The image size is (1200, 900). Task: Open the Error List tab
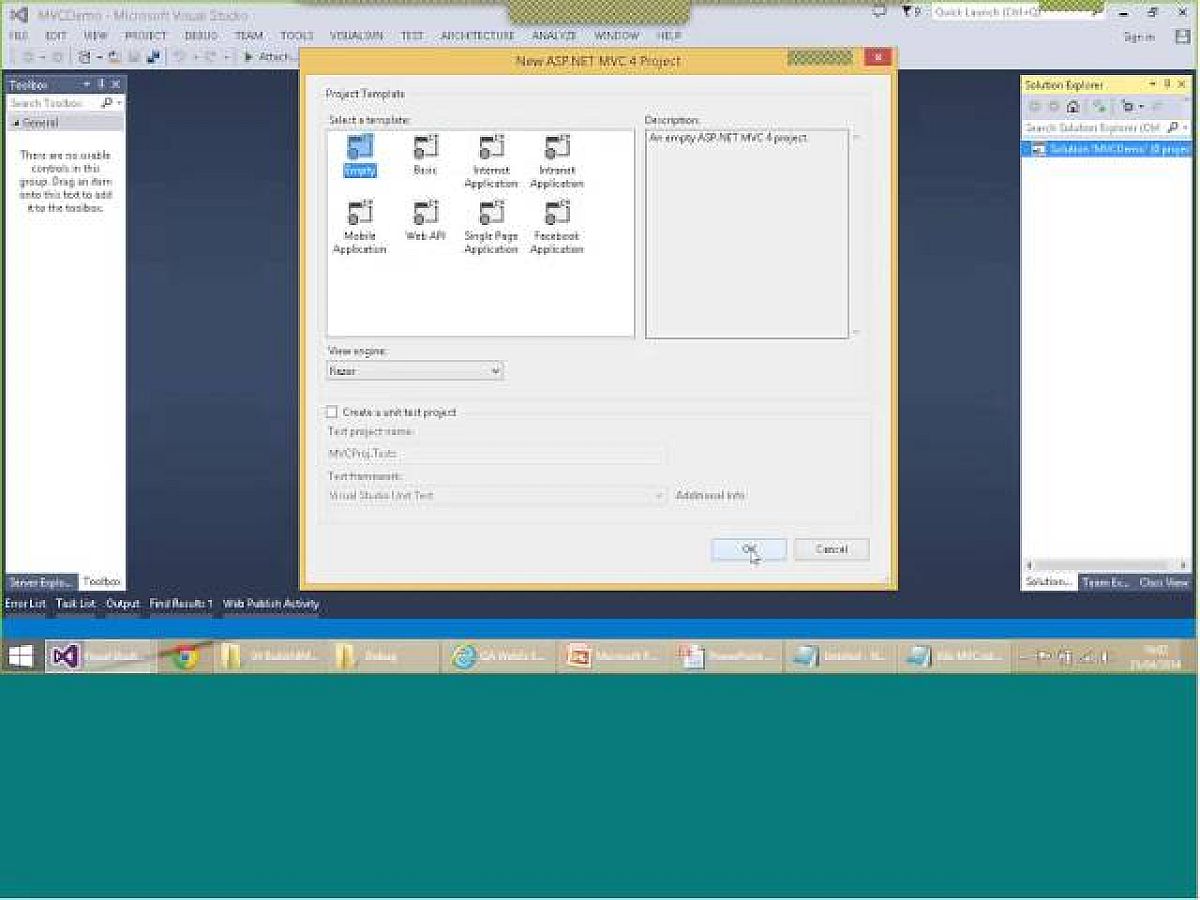click(x=25, y=604)
